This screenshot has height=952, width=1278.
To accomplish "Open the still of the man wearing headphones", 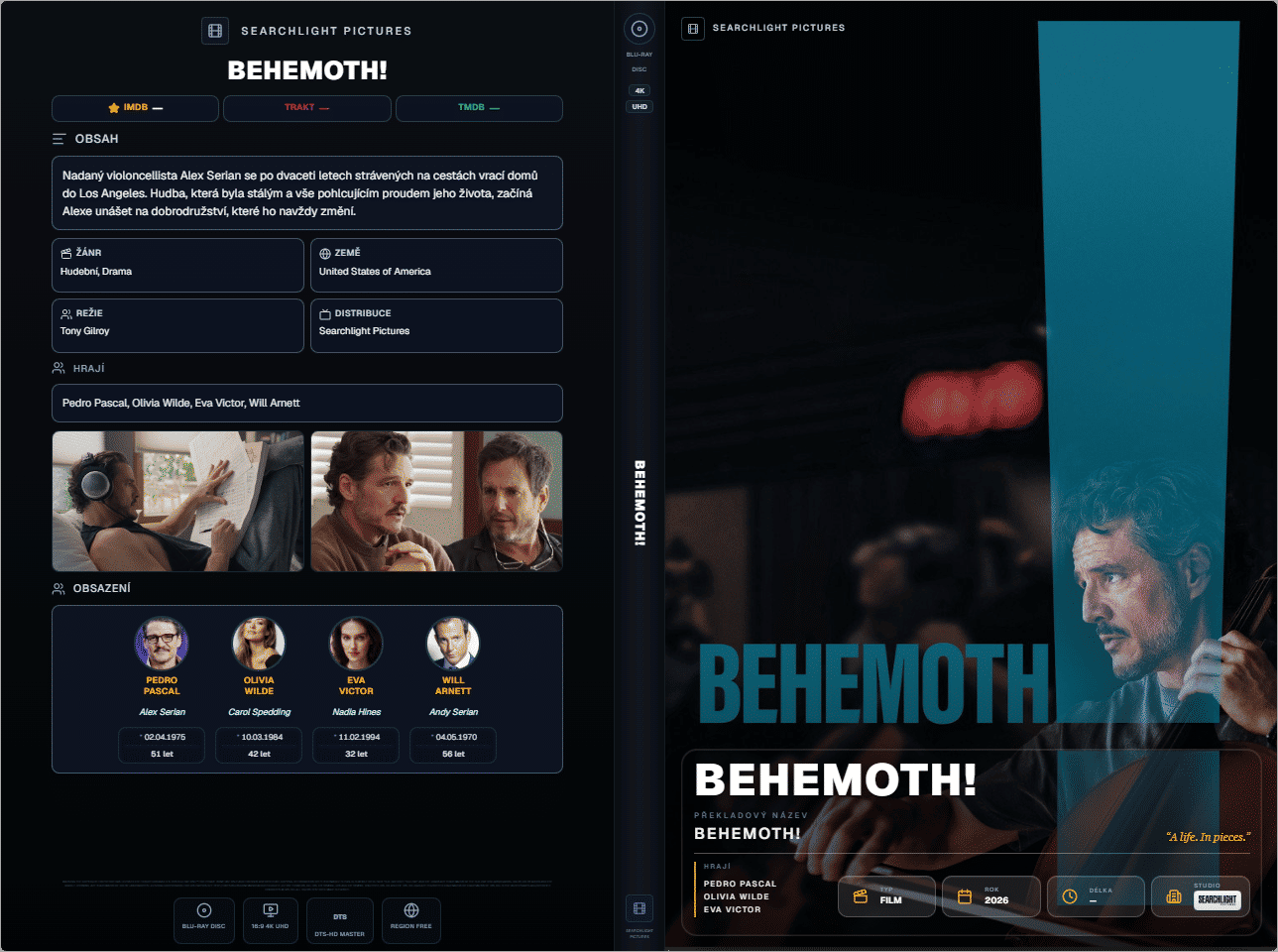I will [178, 501].
